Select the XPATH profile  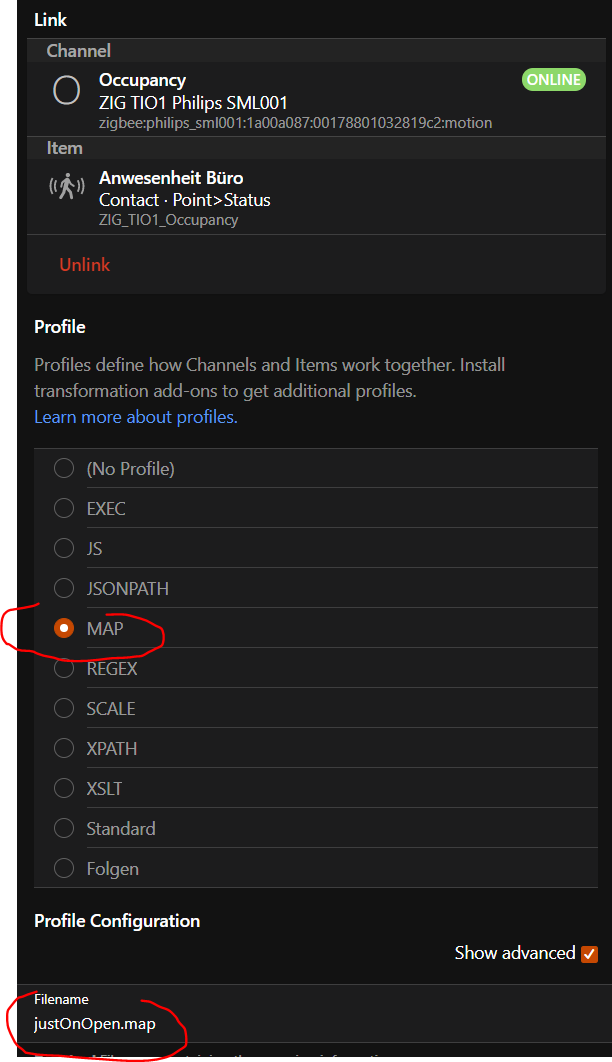pos(64,748)
